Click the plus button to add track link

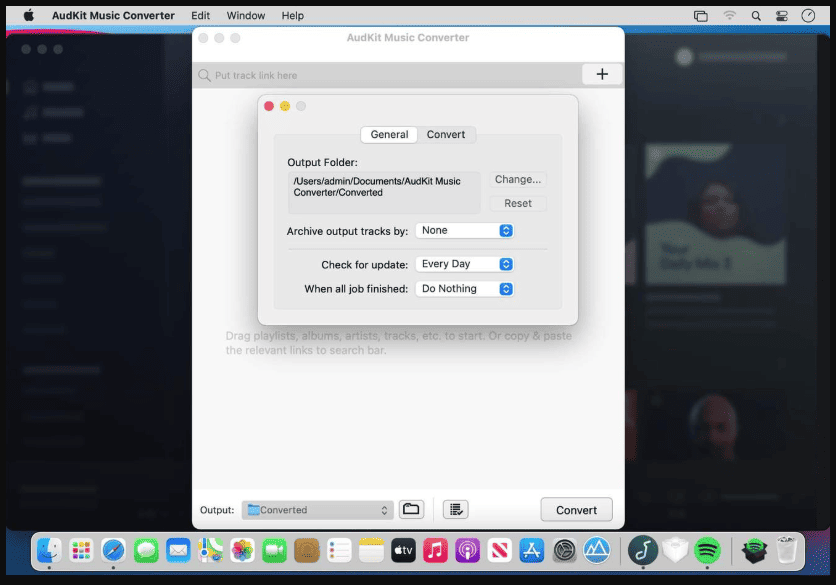click(602, 74)
